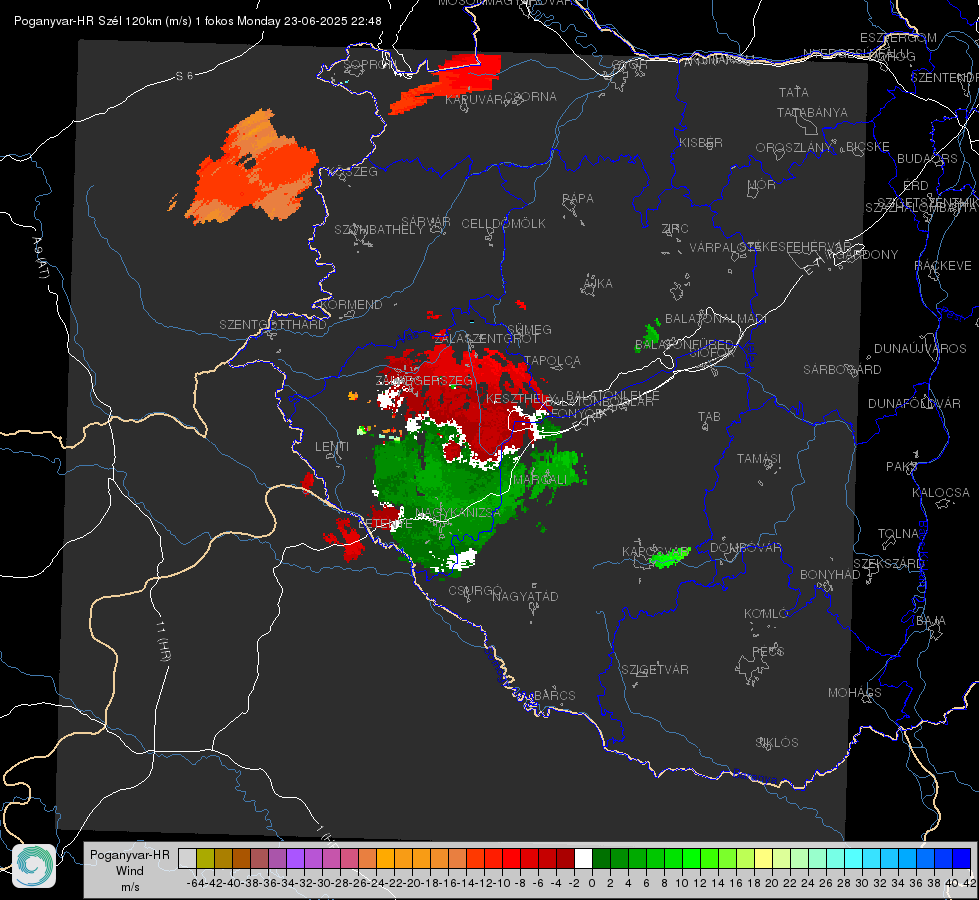Click the LENTI city label
Screen dimensions: 979x900
pos(332,447)
